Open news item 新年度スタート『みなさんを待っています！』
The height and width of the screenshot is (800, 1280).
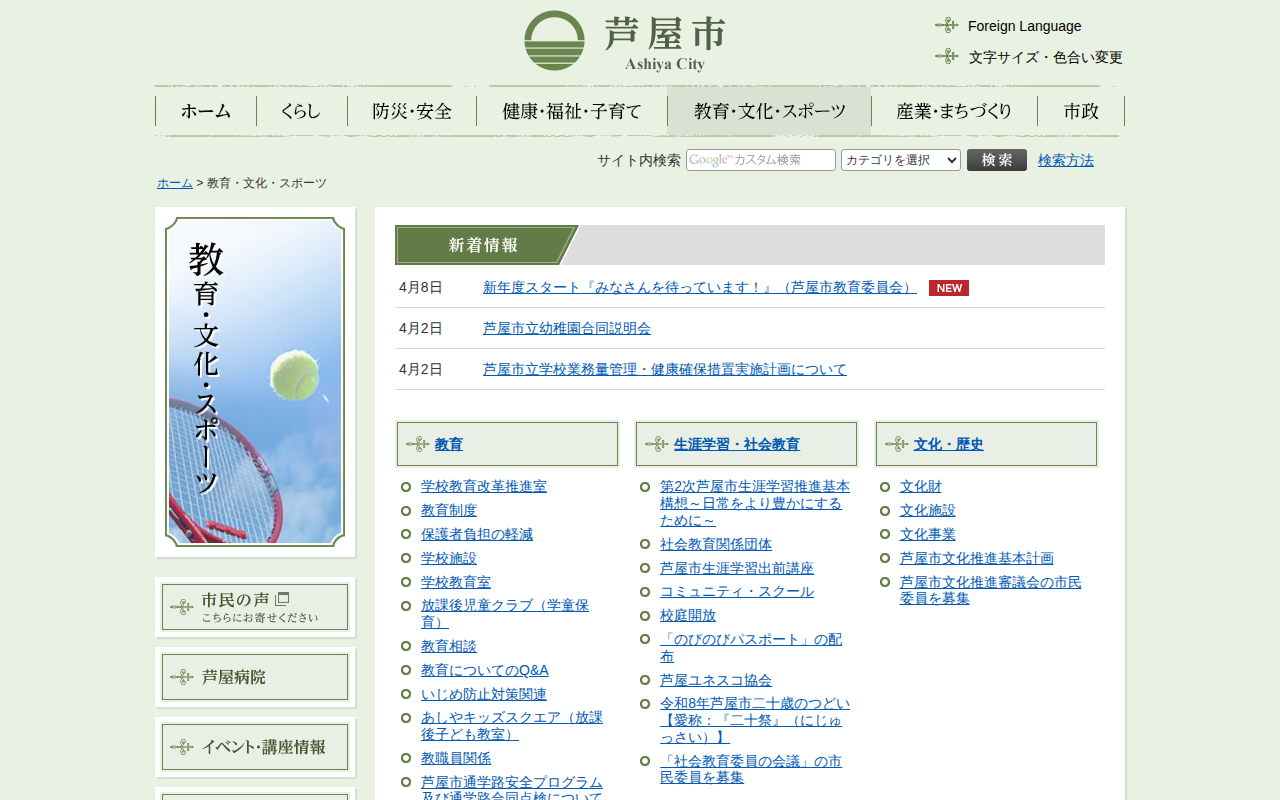tap(700, 287)
